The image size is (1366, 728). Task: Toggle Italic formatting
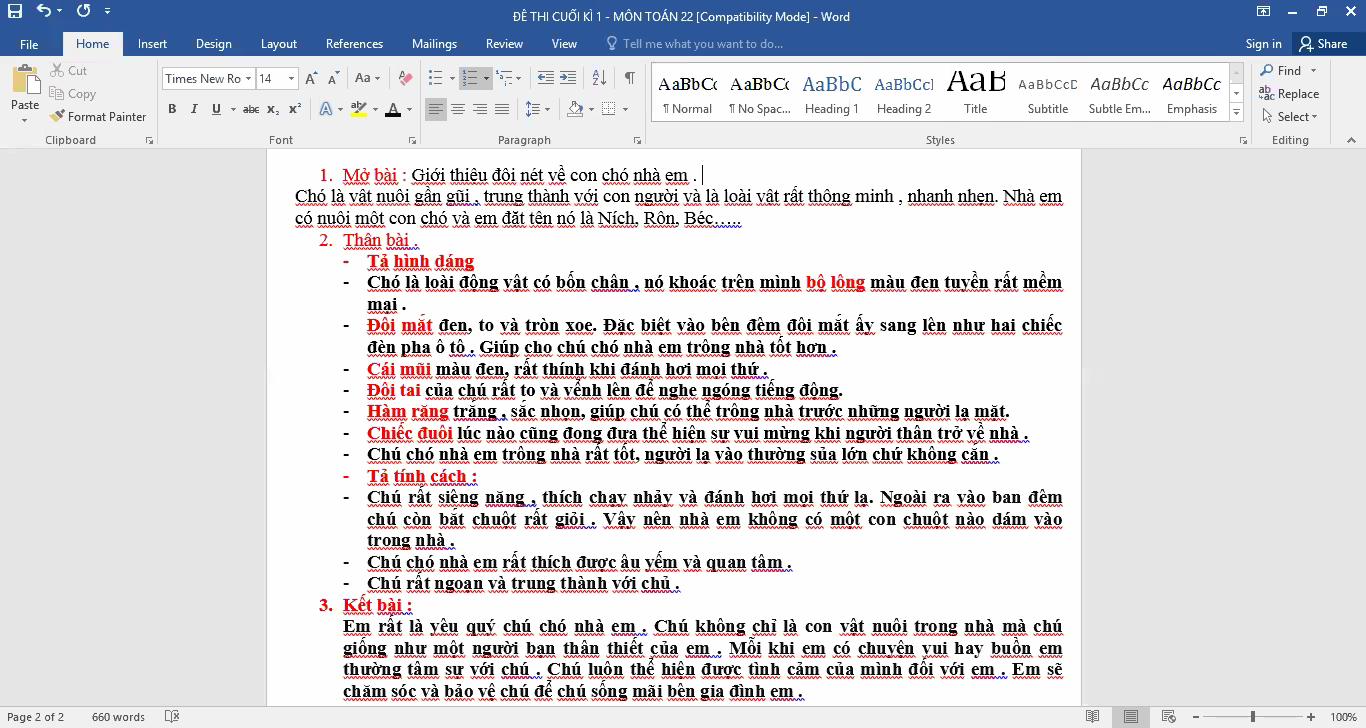pos(194,109)
